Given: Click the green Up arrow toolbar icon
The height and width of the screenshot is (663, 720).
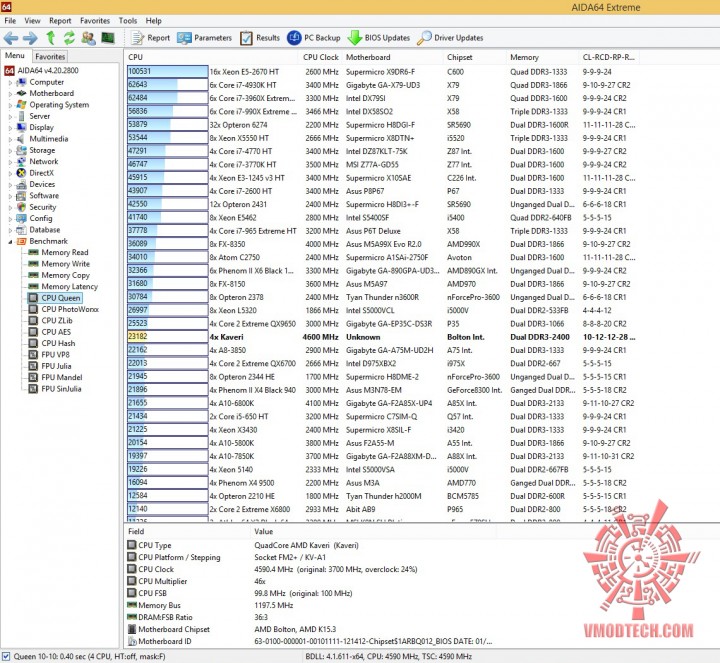Looking at the screenshot, I should click(51, 38).
